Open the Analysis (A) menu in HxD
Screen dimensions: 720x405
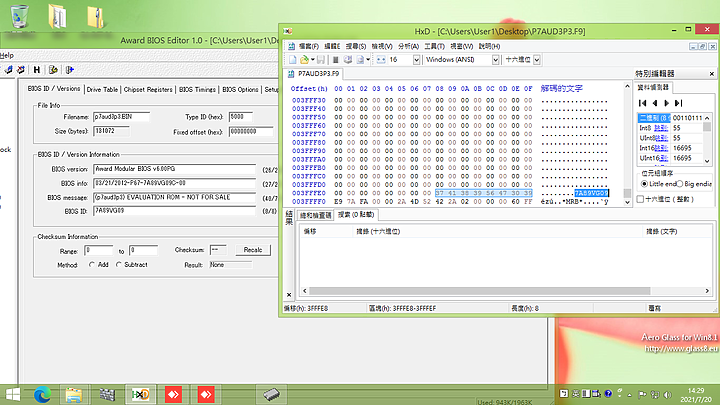click(408, 46)
